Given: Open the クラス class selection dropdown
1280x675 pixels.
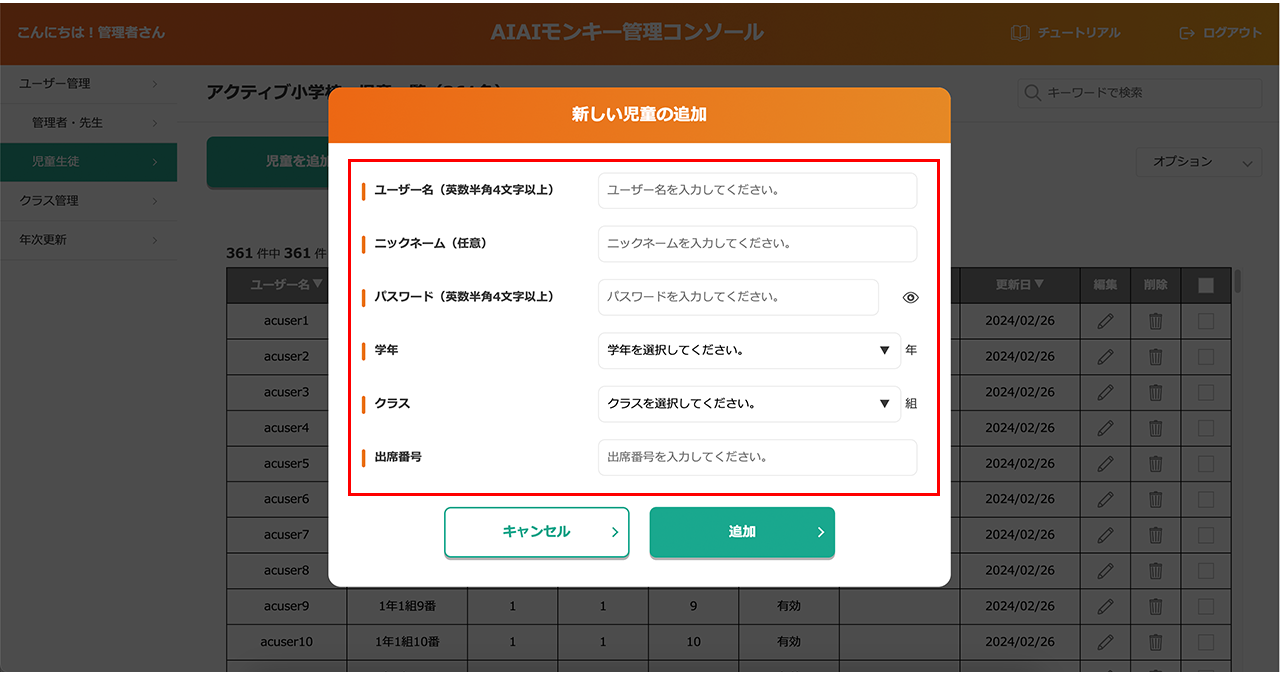Looking at the screenshot, I should 748,404.
